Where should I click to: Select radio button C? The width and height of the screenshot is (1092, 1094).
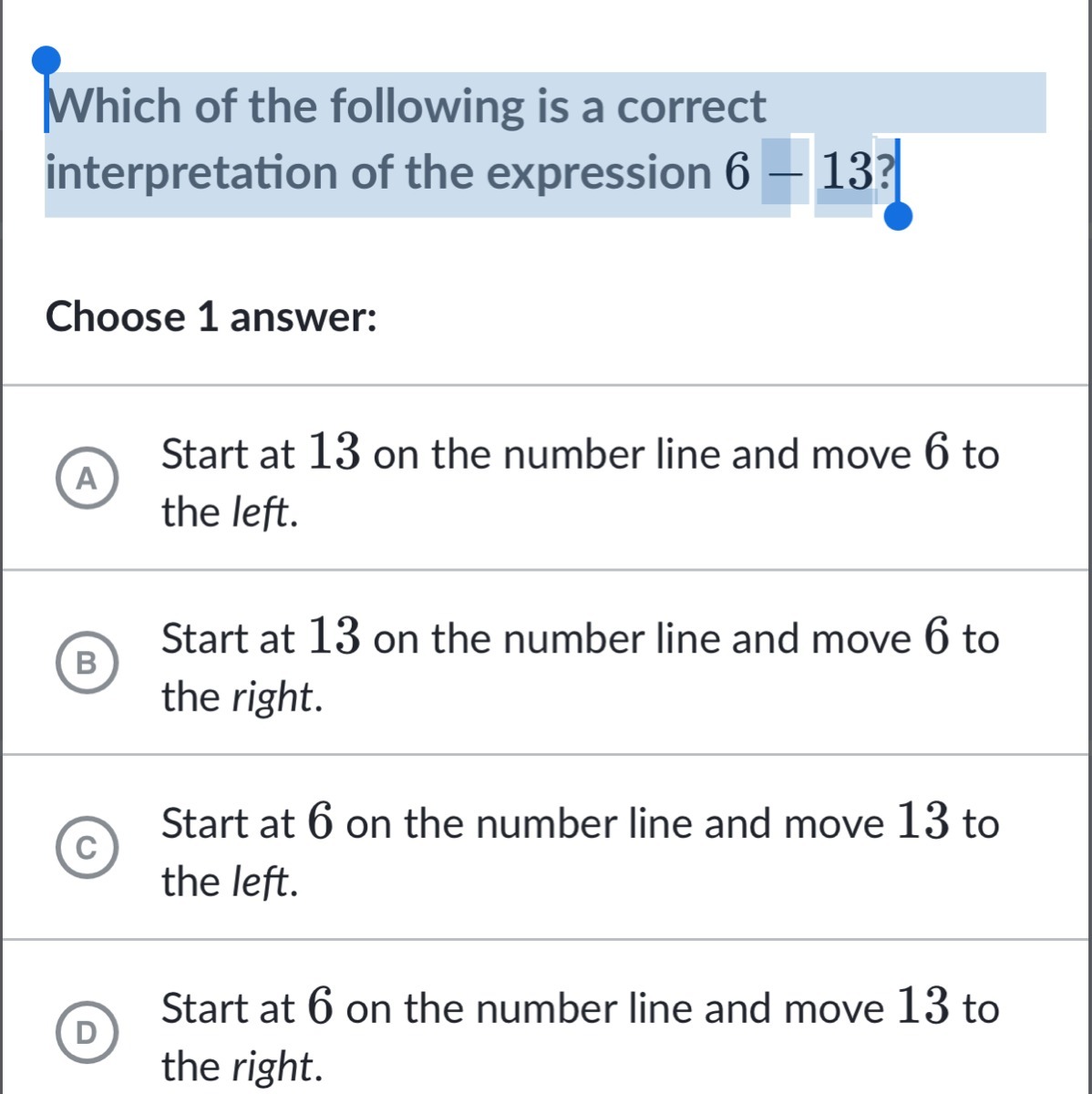(87, 849)
